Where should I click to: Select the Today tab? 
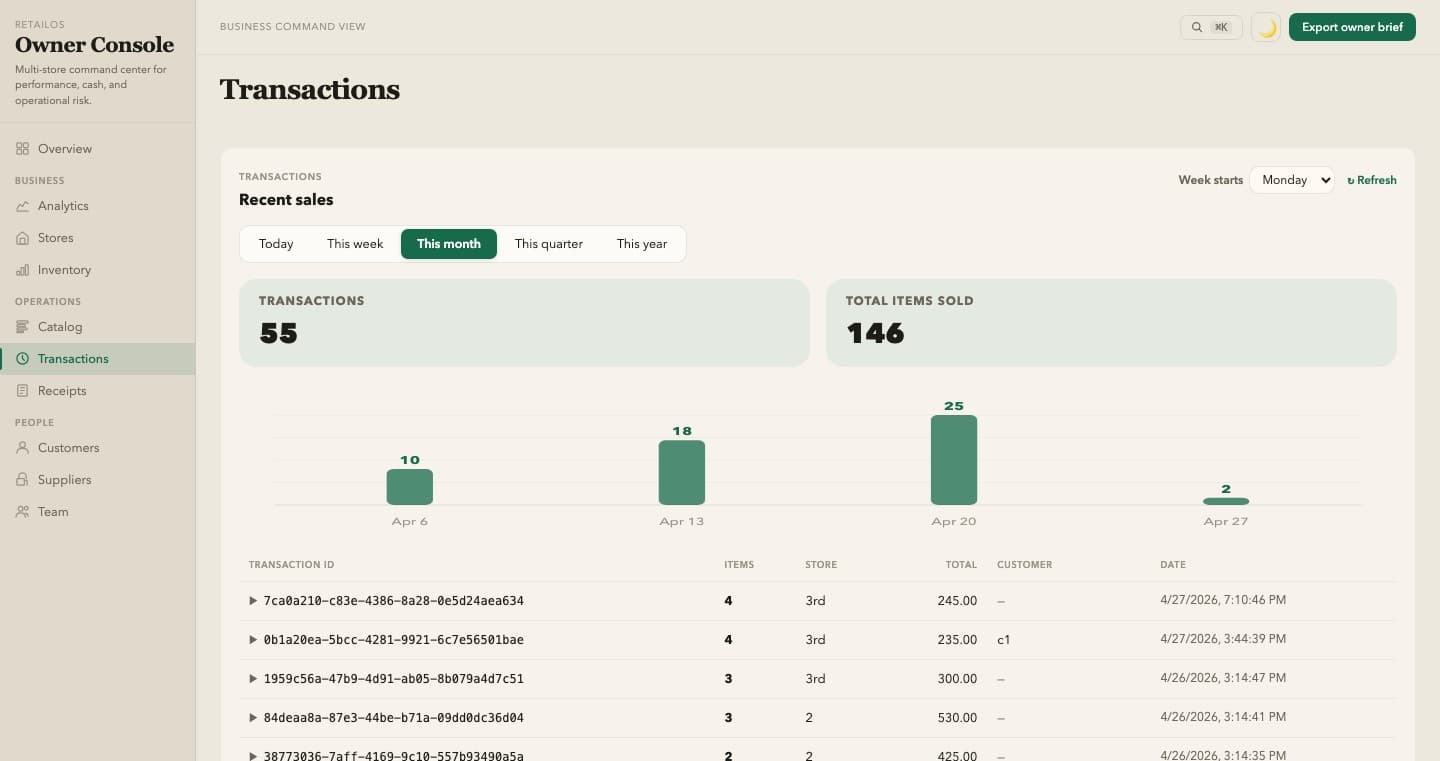pos(276,244)
